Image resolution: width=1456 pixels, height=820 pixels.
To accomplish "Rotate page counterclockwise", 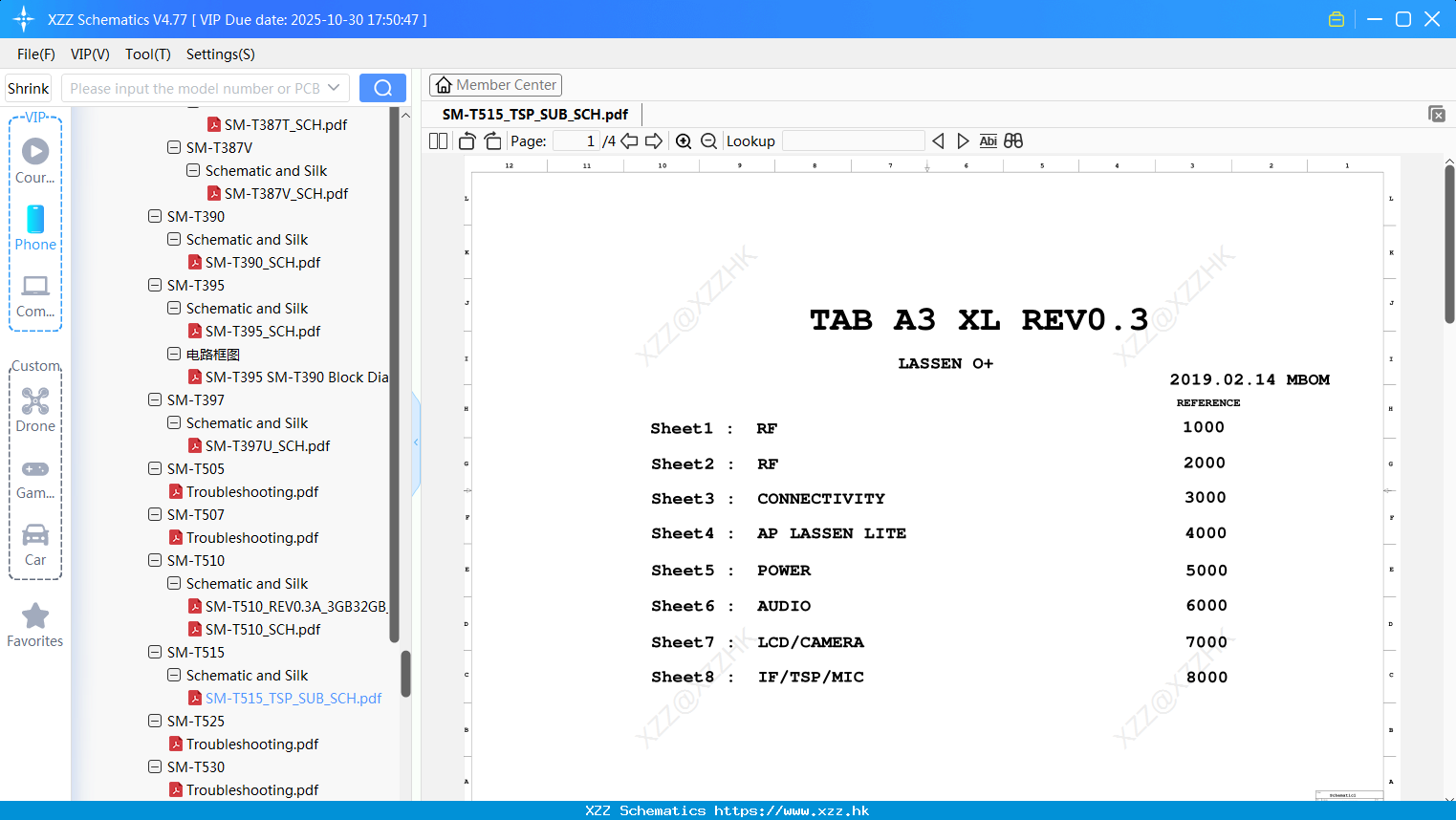I will (467, 141).
